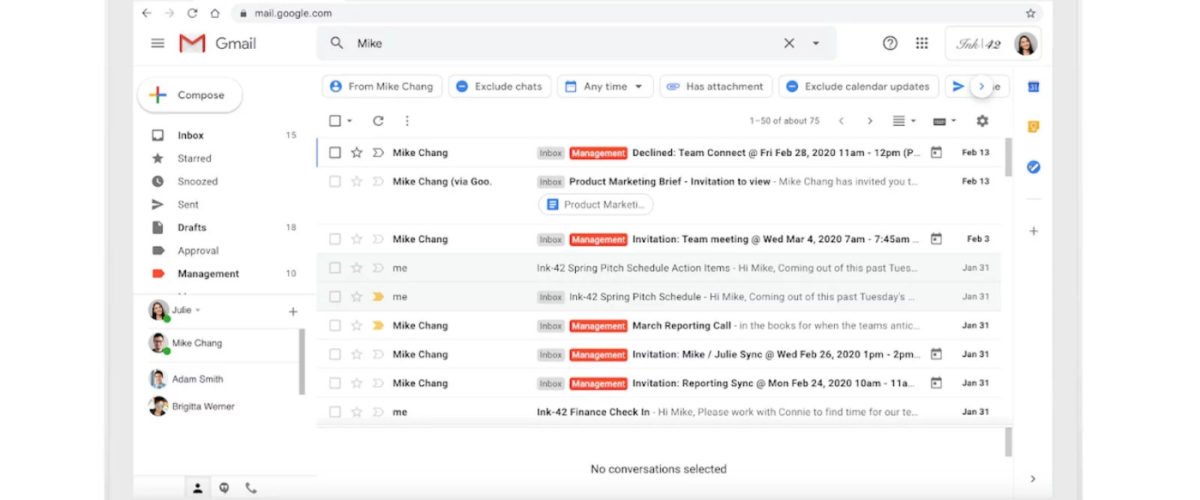
Task: Select the Invitation: Team meeting email checkbox
Action: tap(335, 239)
